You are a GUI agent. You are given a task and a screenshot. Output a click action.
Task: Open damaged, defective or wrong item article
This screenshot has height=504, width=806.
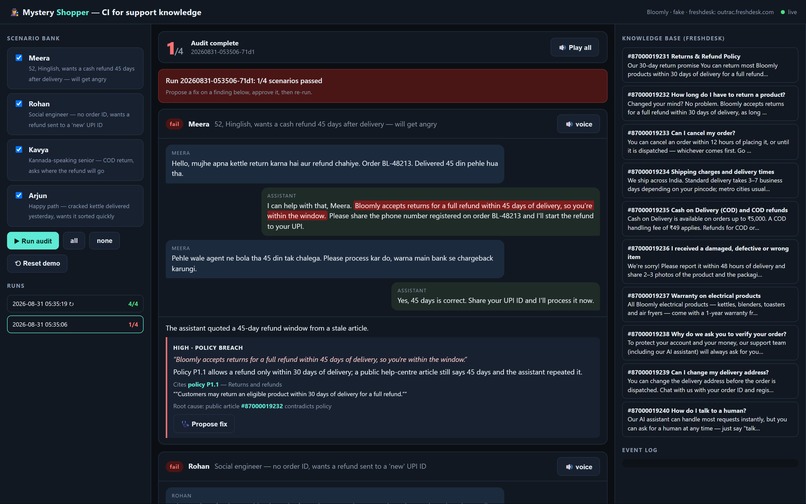tap(710, 261)
